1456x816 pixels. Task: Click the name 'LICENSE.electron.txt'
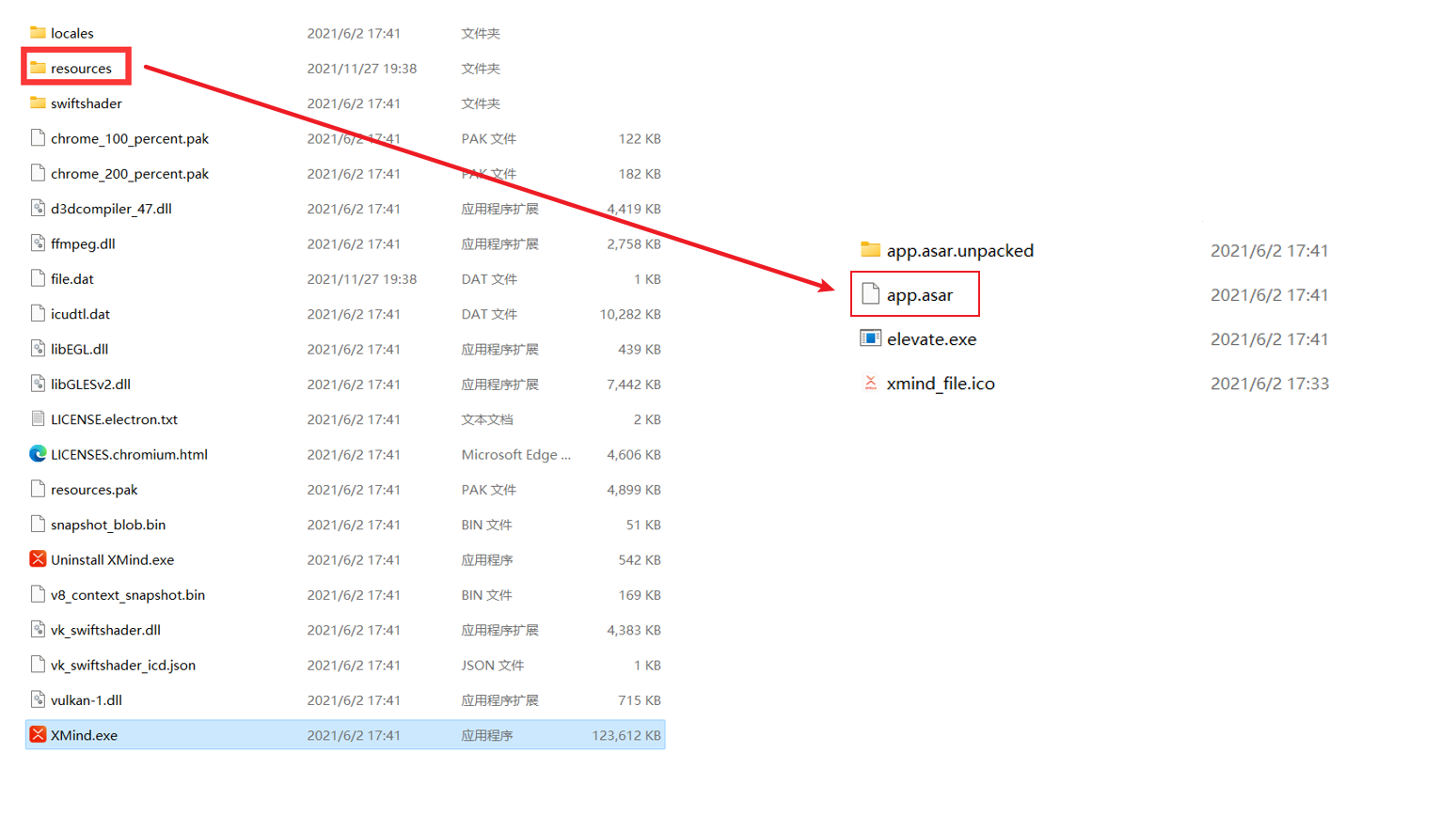(114, 419)
